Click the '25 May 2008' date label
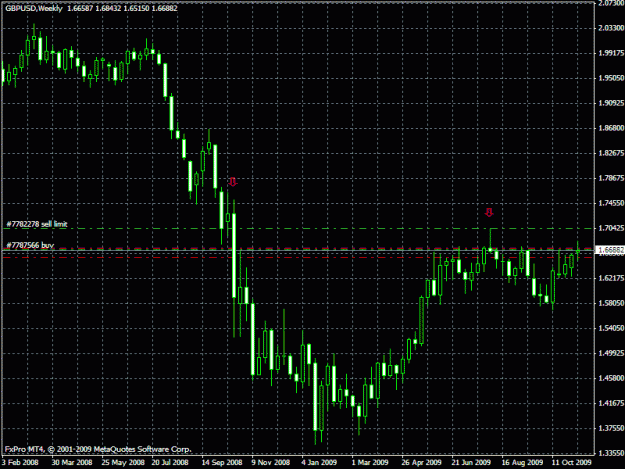The height and width of the screenshot is (469, 625). click(x=123, y=463)
